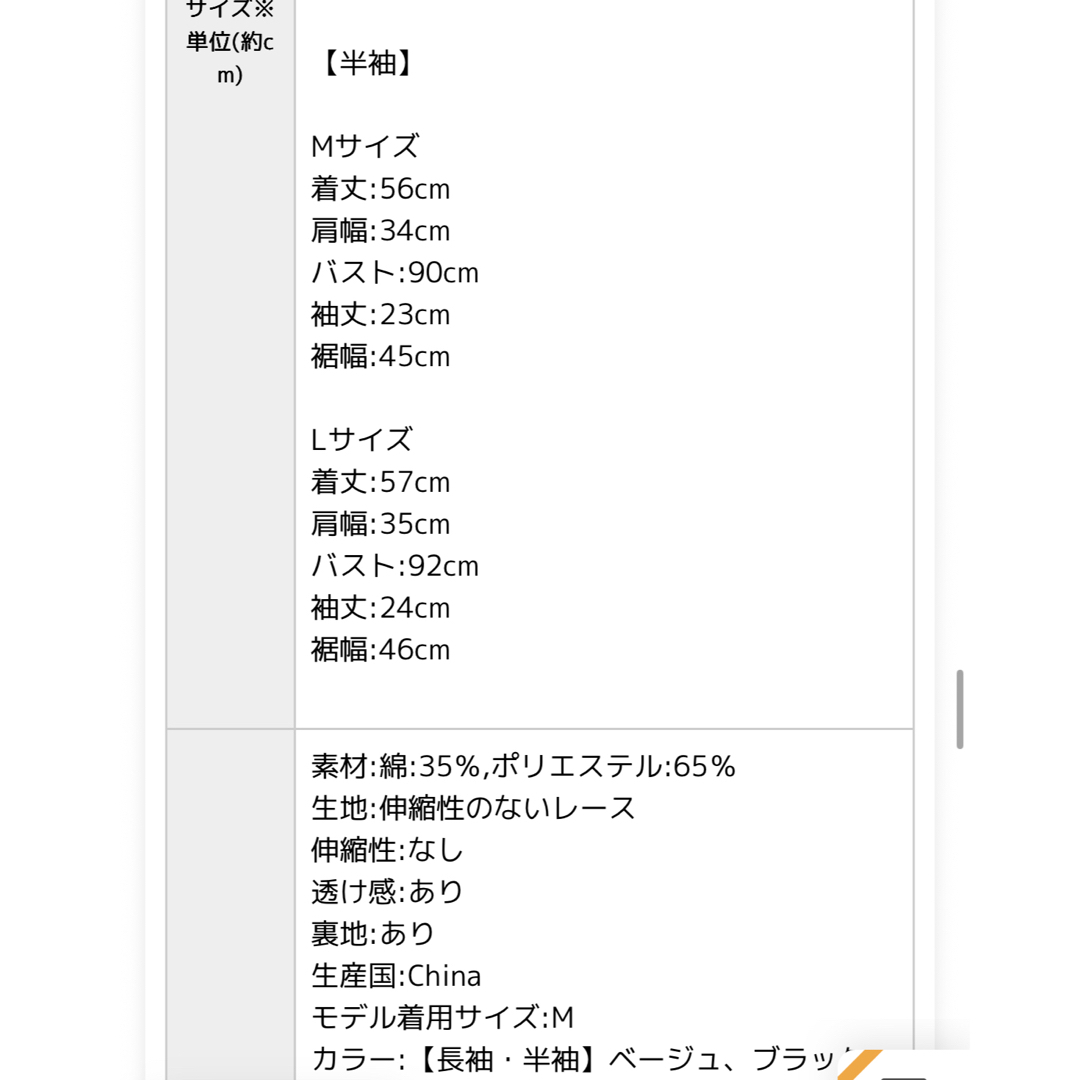Click the 素材:綿:35%,ポリエステル:65% line
The width and height of the screenshot is (1080, 1080).
tap(523, 767)
